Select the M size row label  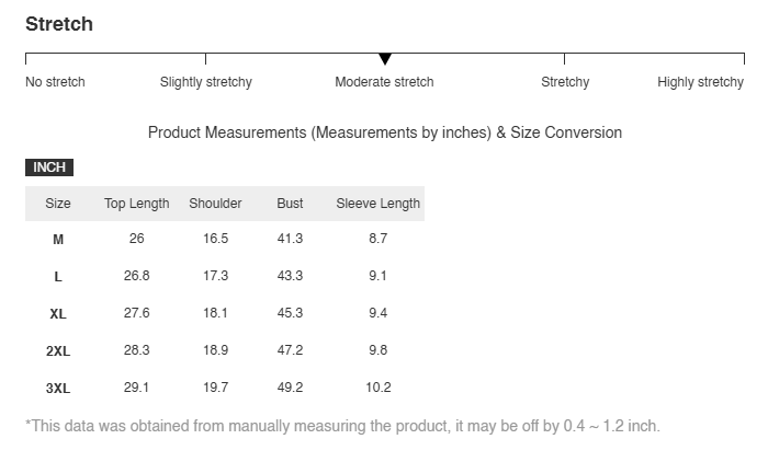click(58, 239)
